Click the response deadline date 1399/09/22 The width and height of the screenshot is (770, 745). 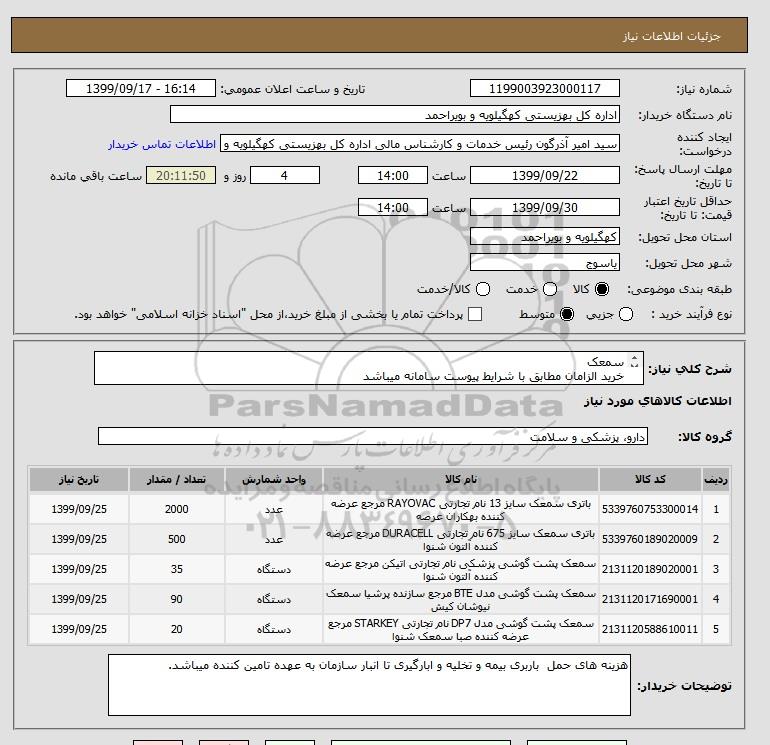tap(545, 175)
